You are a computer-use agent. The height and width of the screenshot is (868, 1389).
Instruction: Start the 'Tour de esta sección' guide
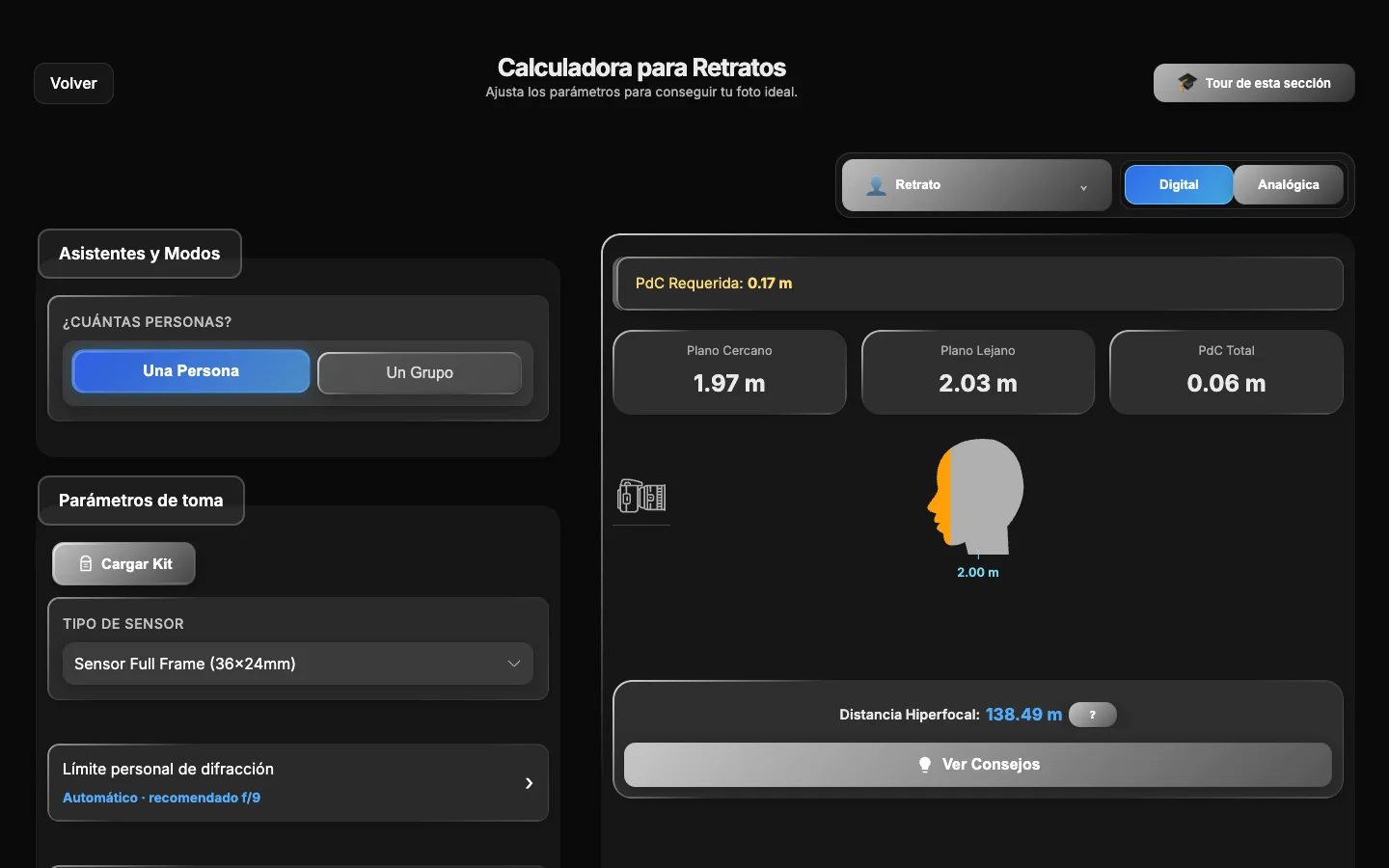[x=1254, y=83]
